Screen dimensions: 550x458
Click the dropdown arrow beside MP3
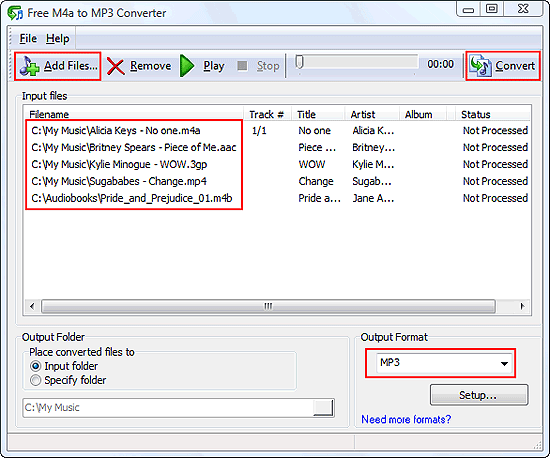pyautogui.click(x=504, y=364)
